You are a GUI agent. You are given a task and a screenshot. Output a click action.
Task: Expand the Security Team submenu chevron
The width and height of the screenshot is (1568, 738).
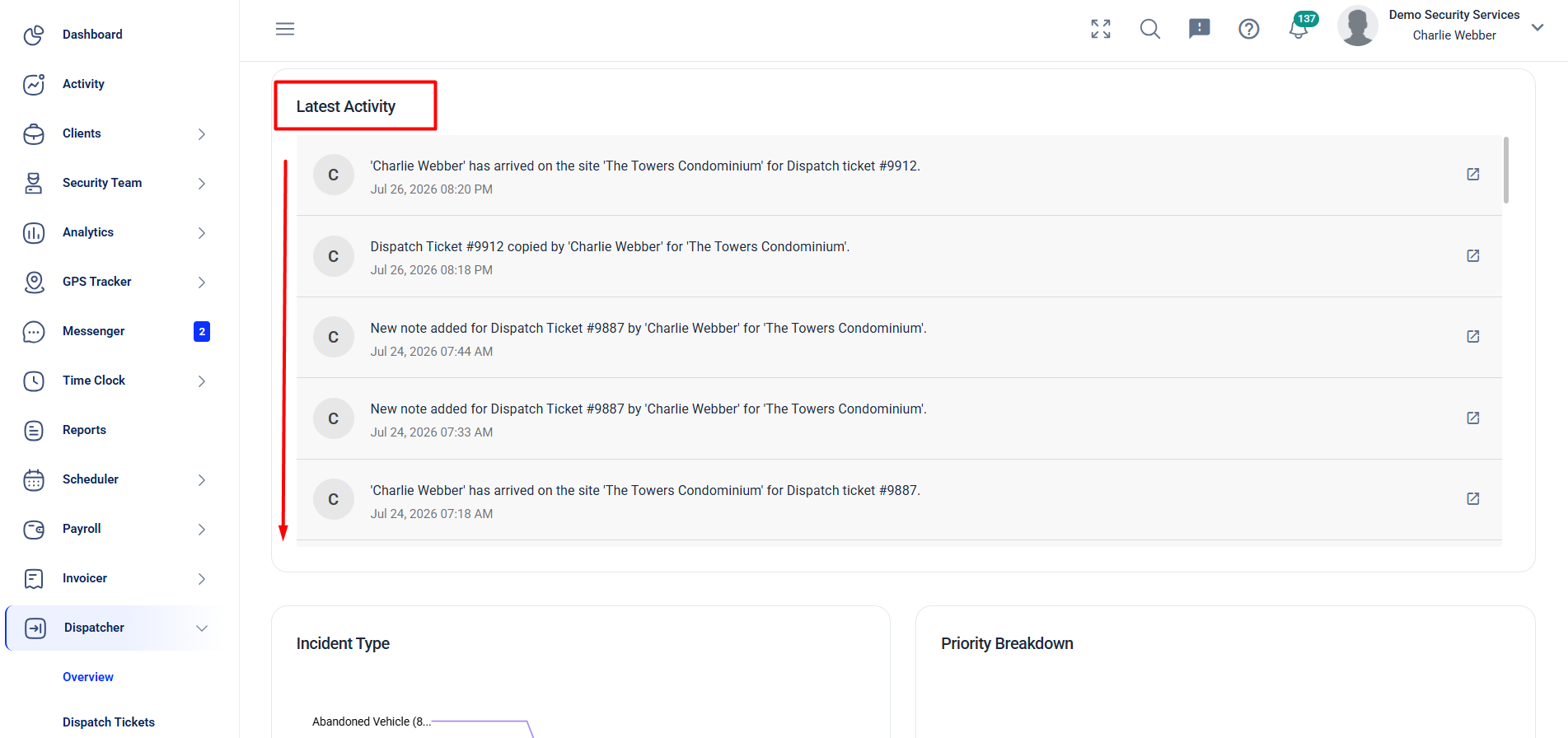202,184
